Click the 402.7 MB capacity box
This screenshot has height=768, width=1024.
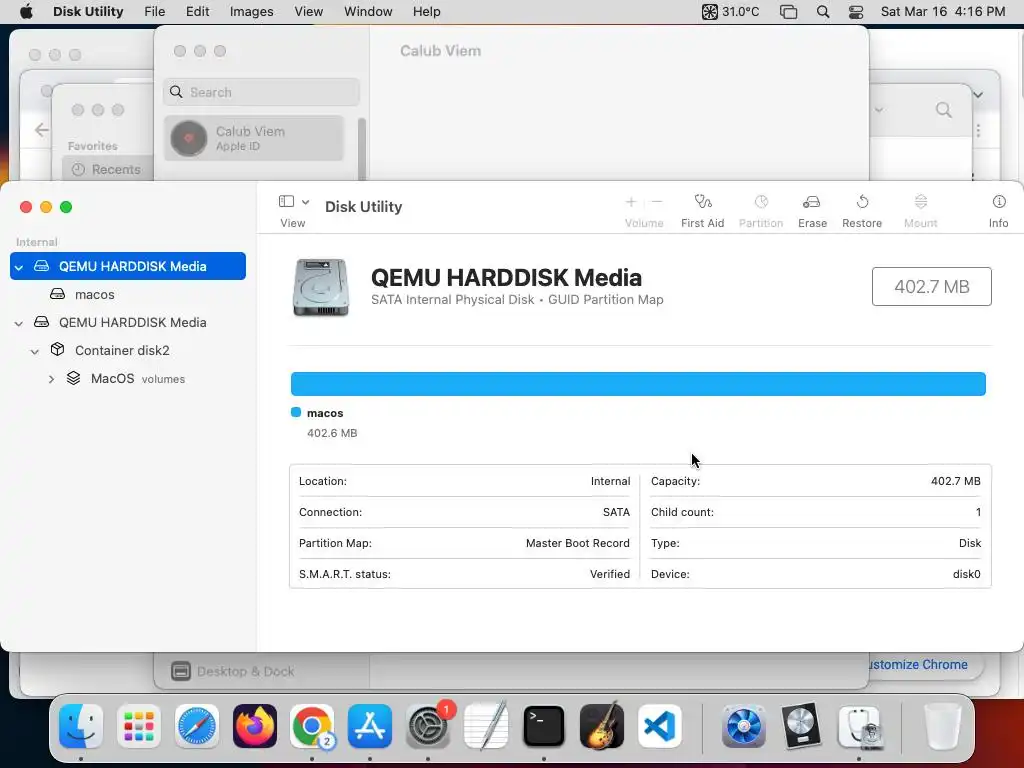tap(931, 287)
